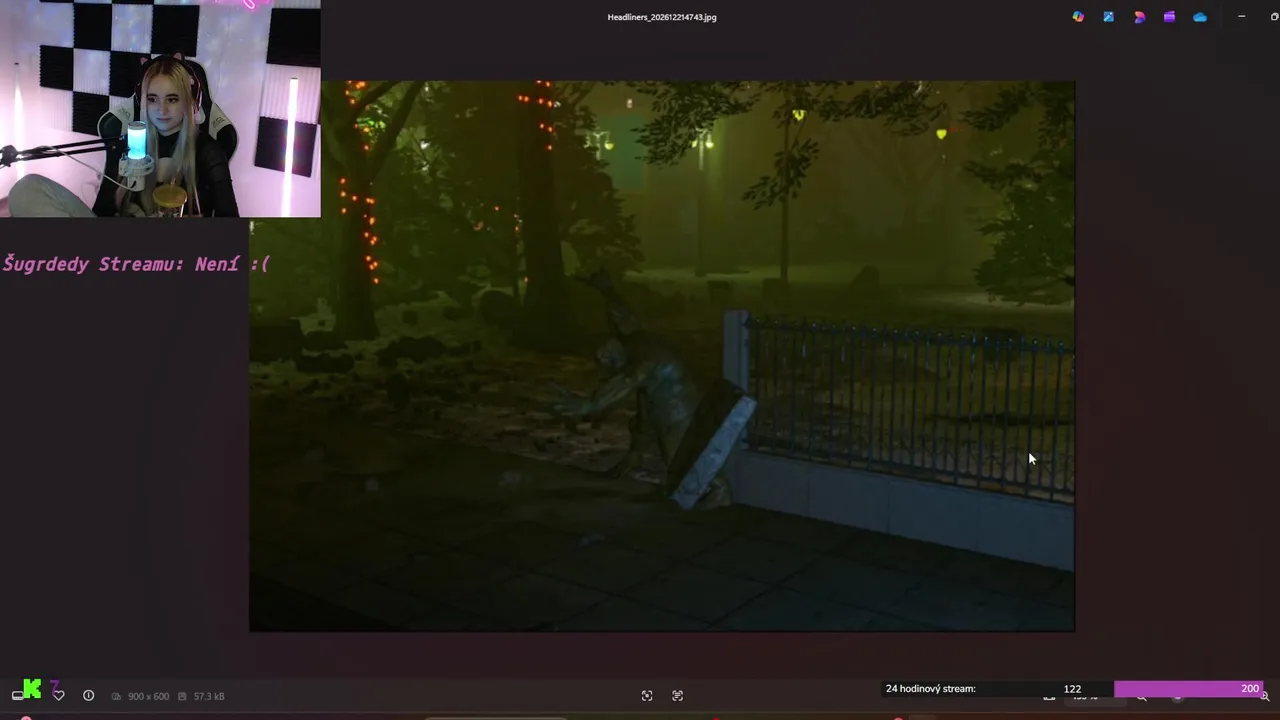
Task: Click the blue OneDrive cloud icon
Action: pyautogui.click(x=1200, y=17)
